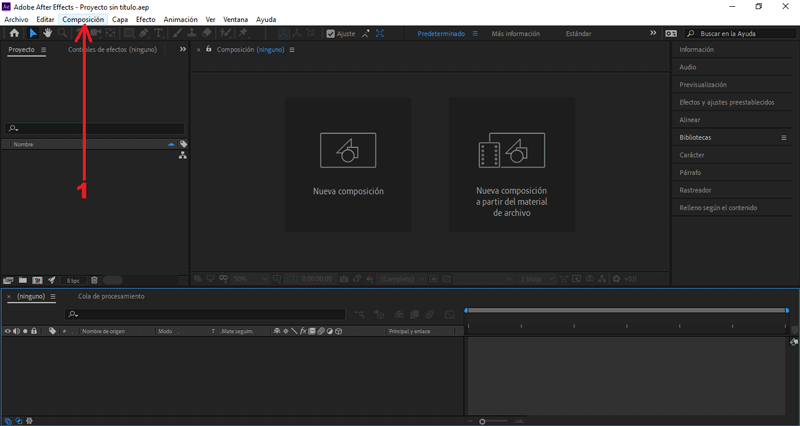Click the Buscar en la Ayuda search field
The height and width of the screenshot is (426, 800).
tap(741, 34)
